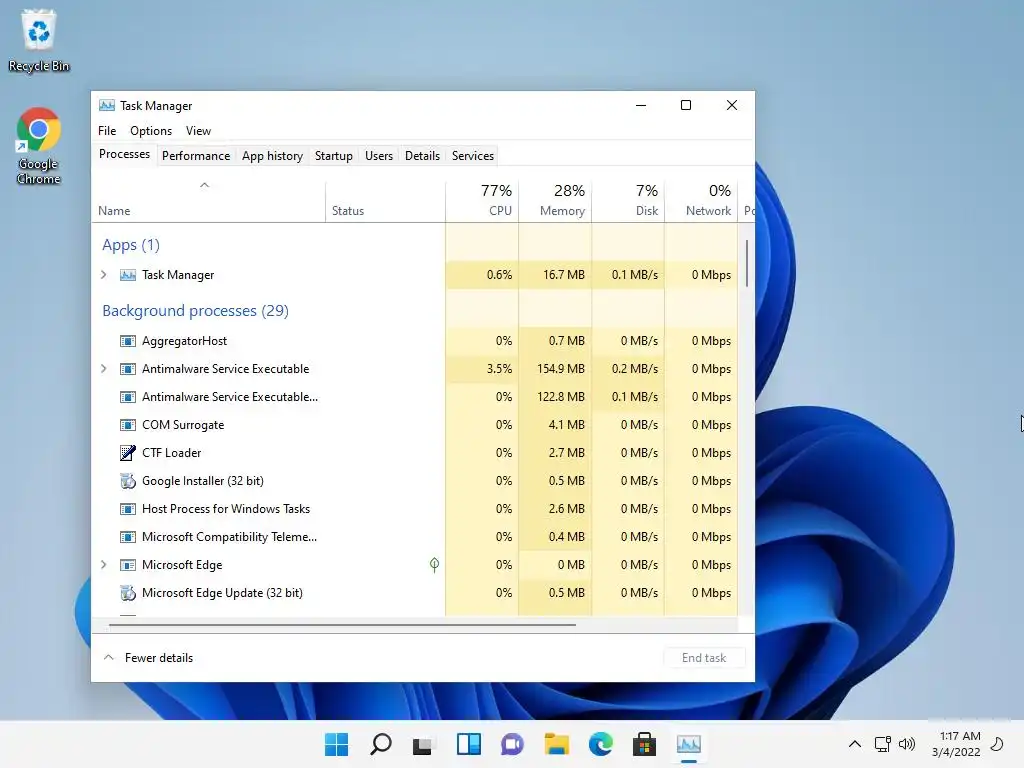Expand the Antimalware Service Executable group
This screenshot has width=1024, height=768.
(x=104, y=369)
